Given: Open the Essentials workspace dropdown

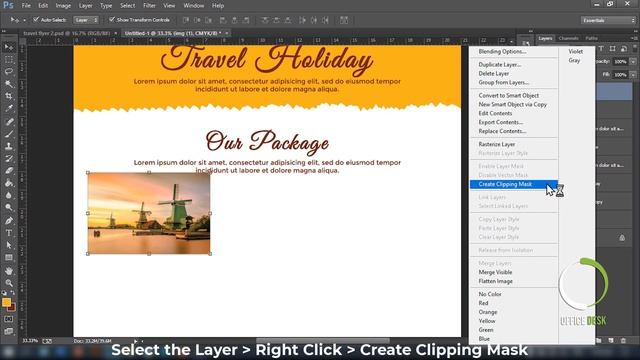Looking at the screenshot, I should tap(608, 20).
